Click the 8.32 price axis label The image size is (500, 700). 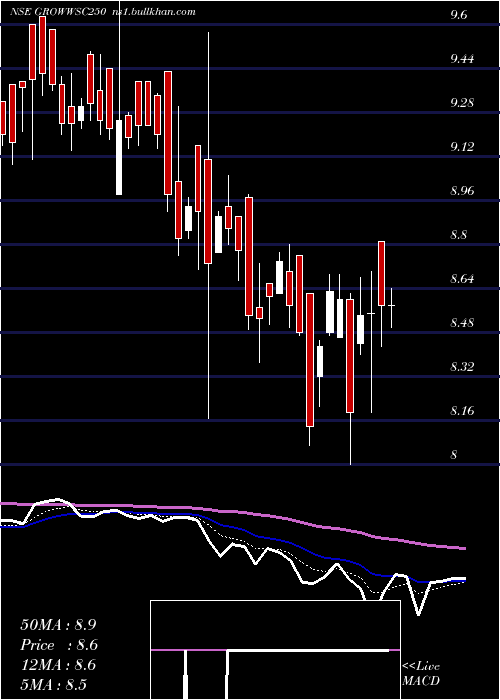tap(462, 367)
